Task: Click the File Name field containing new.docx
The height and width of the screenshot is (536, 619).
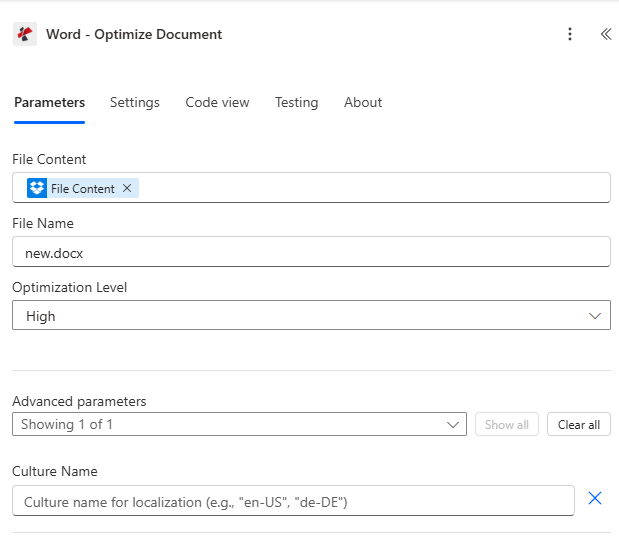Action: click(311, 252)
